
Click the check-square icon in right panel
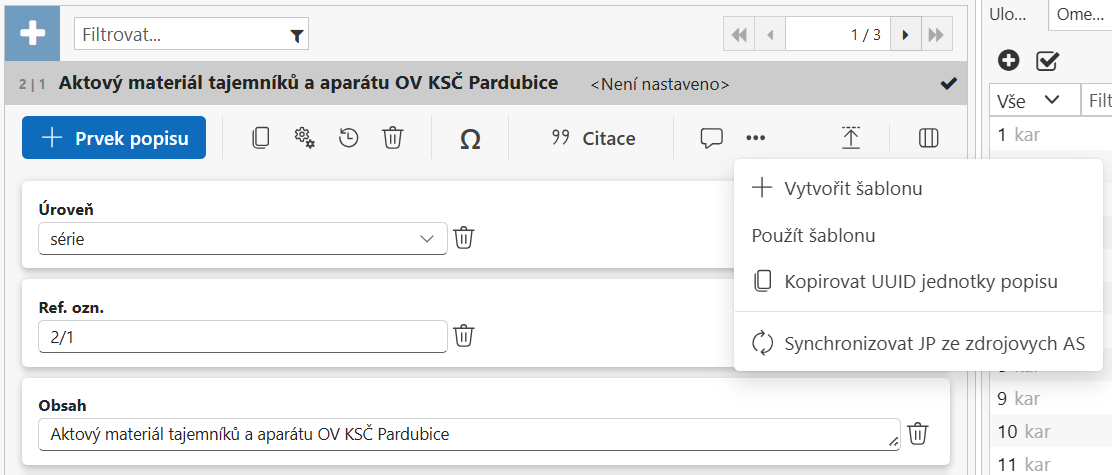click(1047, 61)
